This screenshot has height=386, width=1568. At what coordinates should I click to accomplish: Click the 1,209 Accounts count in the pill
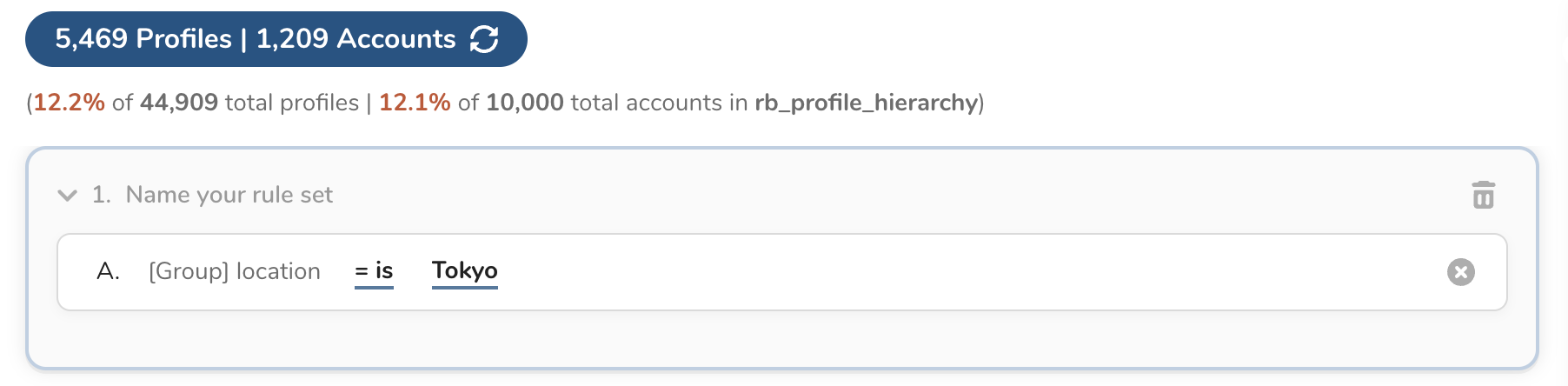tap(355, 39)
